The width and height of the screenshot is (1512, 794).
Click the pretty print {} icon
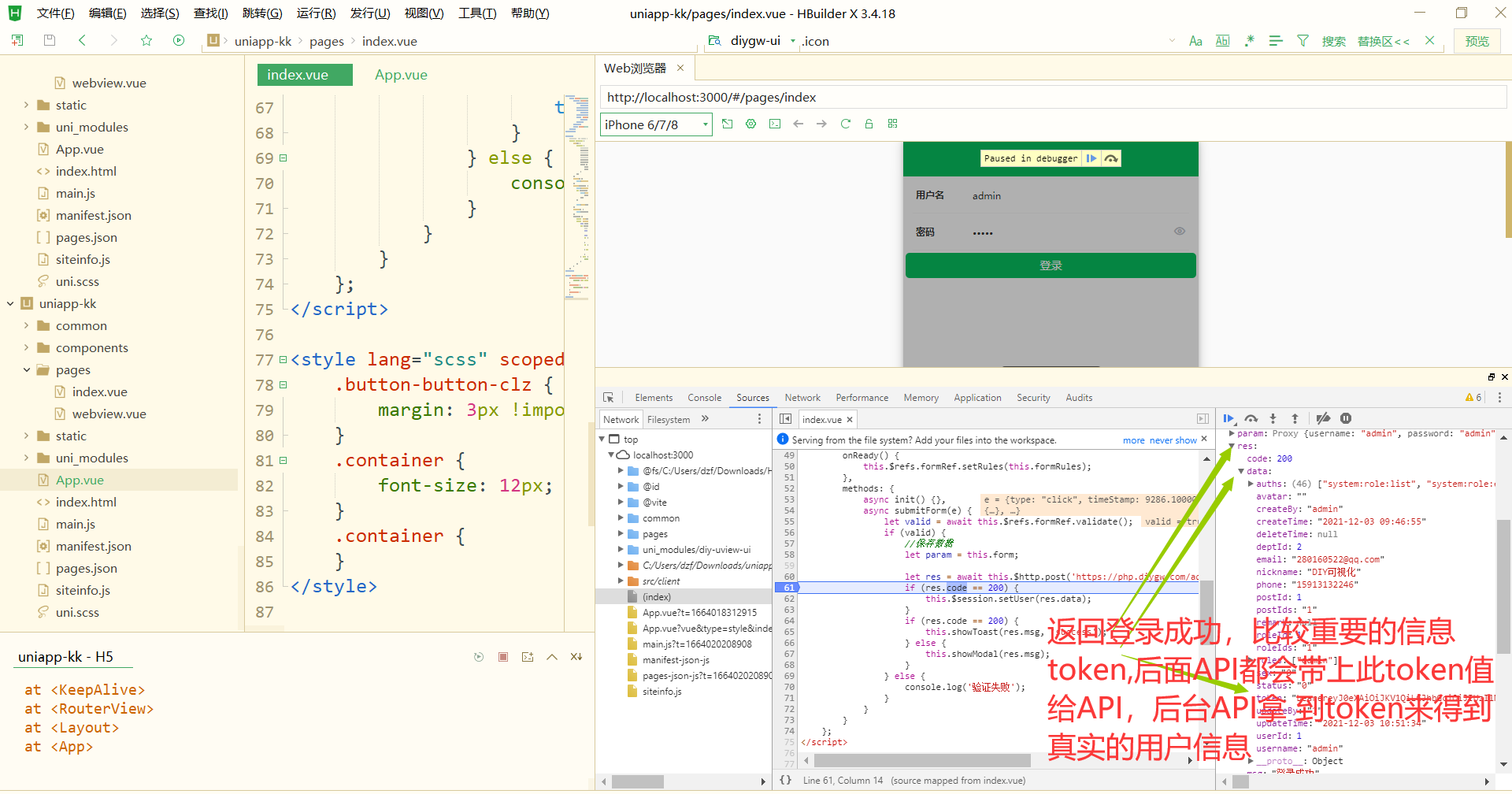pyautogui.click(x=785, y=780)
